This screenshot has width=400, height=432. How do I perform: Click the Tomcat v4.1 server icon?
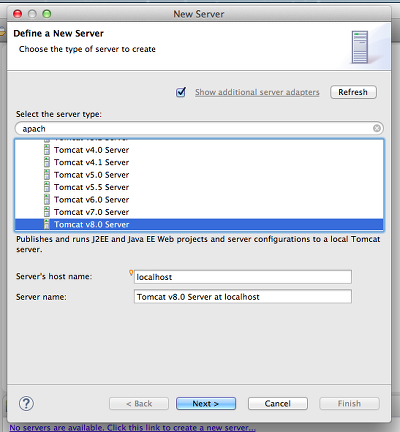(x=47, y=162)
